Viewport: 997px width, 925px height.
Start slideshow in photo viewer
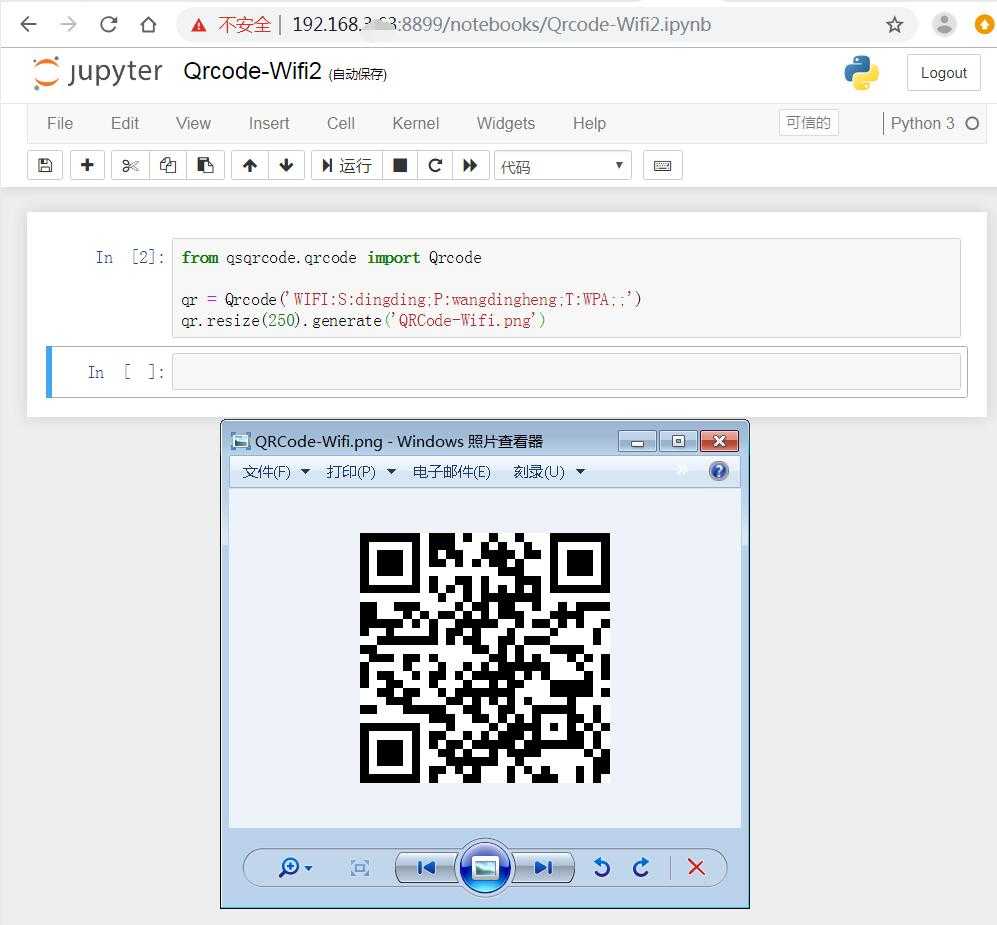point(485,868)
